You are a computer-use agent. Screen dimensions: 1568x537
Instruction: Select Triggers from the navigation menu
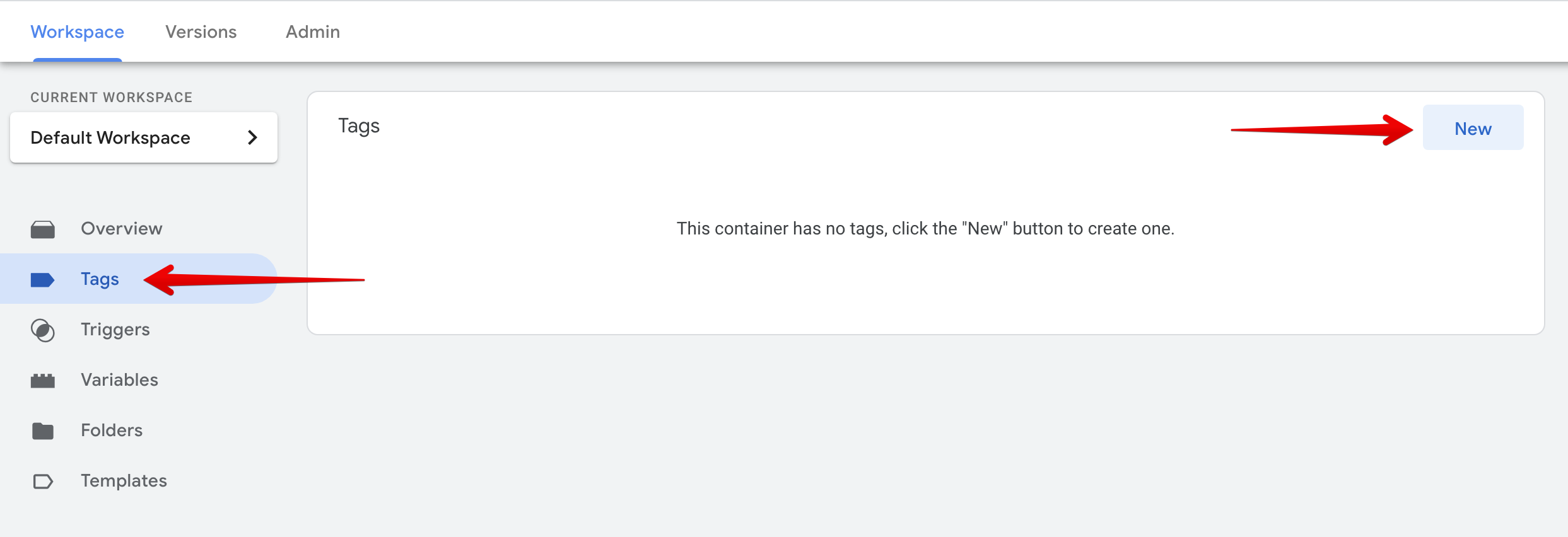(x=115, y=330)
